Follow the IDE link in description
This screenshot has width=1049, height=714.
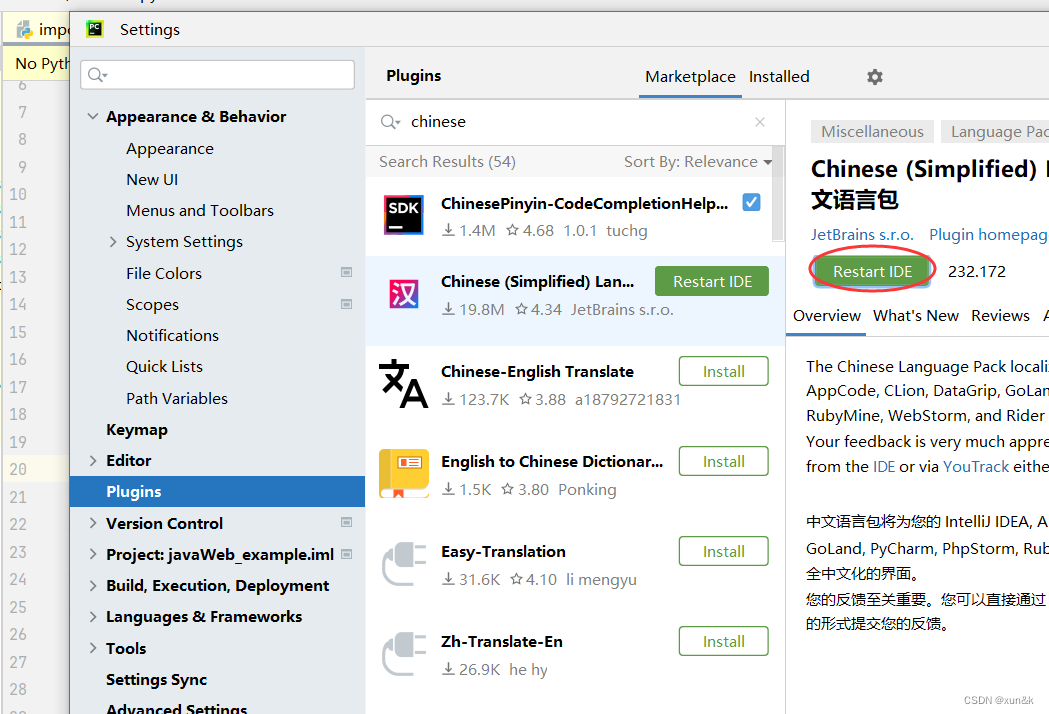tap(884, 466)
